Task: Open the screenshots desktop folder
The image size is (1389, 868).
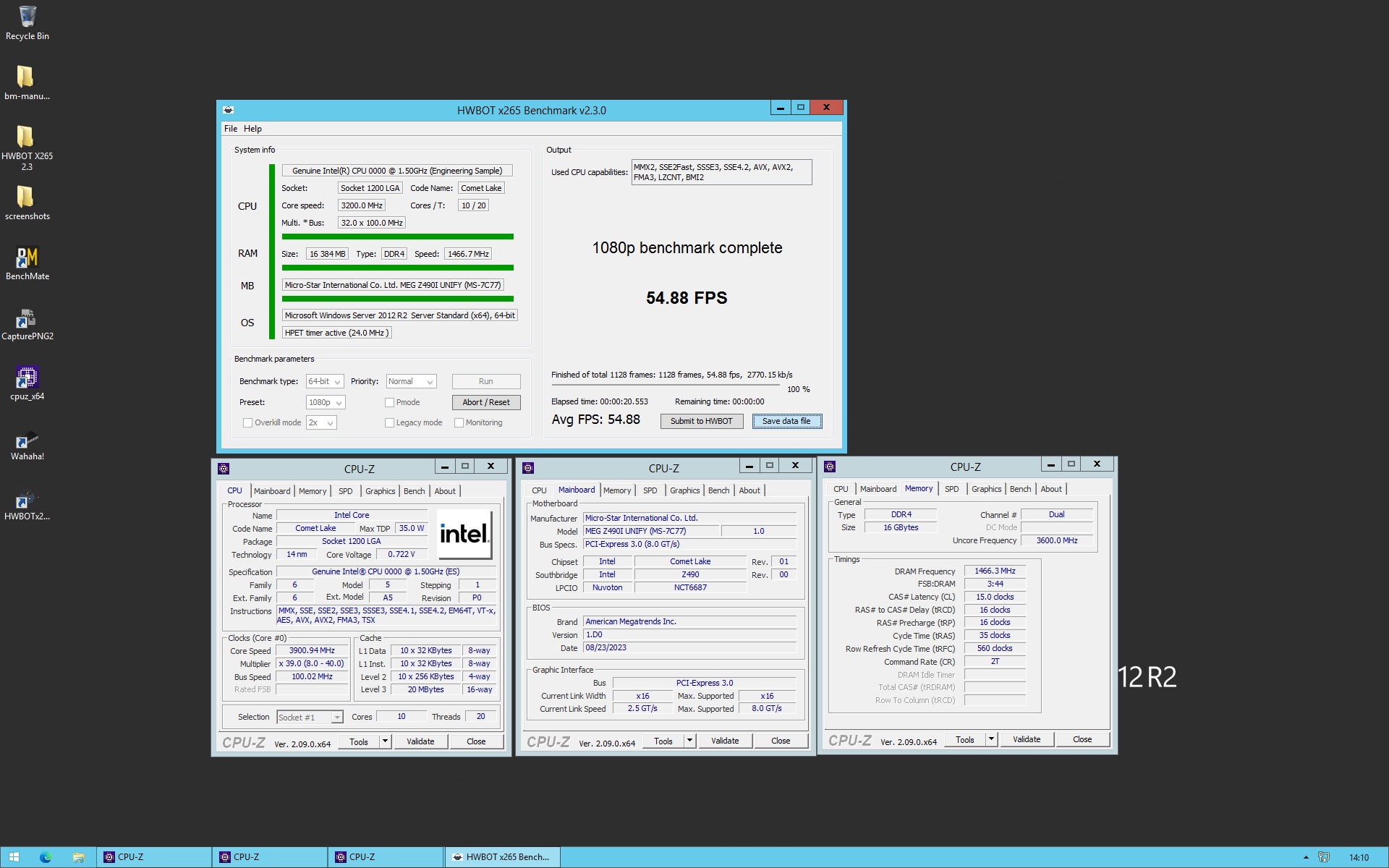Action: [27, 203]
